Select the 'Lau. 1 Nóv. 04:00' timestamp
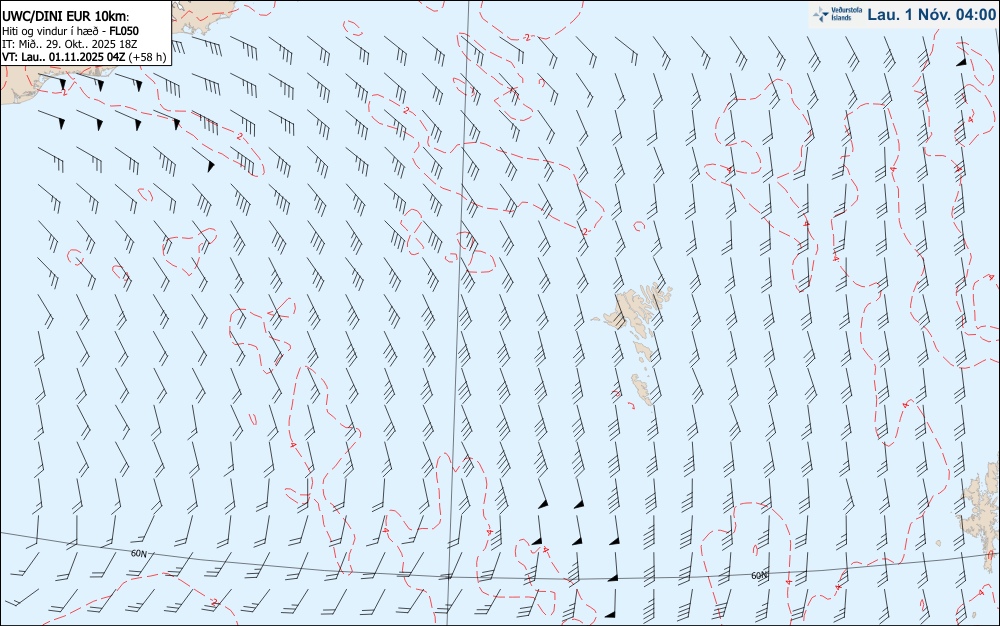Image resolution: width=1000 pixels, height=626 pixels. click(931, 14)
